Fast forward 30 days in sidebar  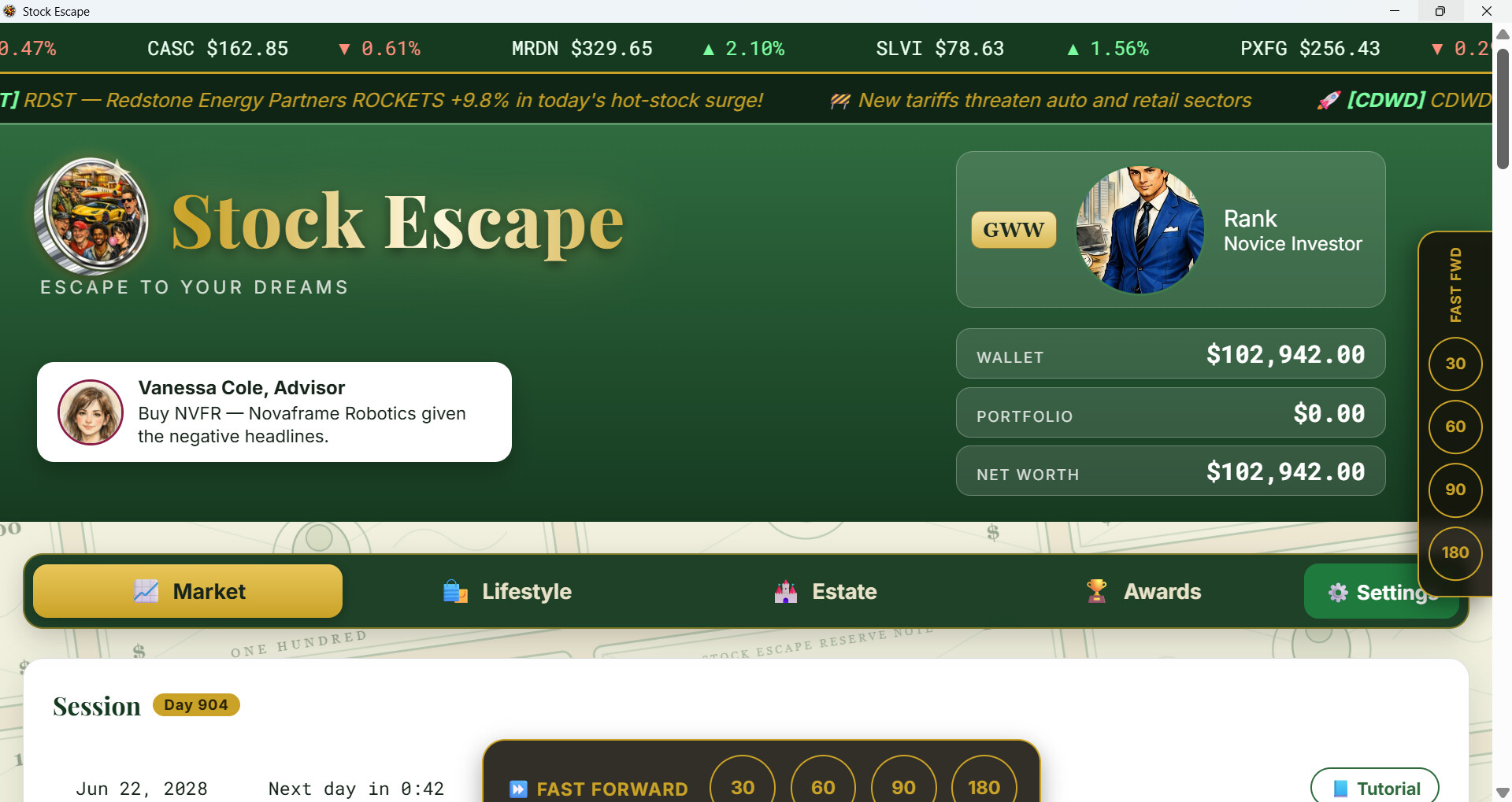(x=1455, y=364)
